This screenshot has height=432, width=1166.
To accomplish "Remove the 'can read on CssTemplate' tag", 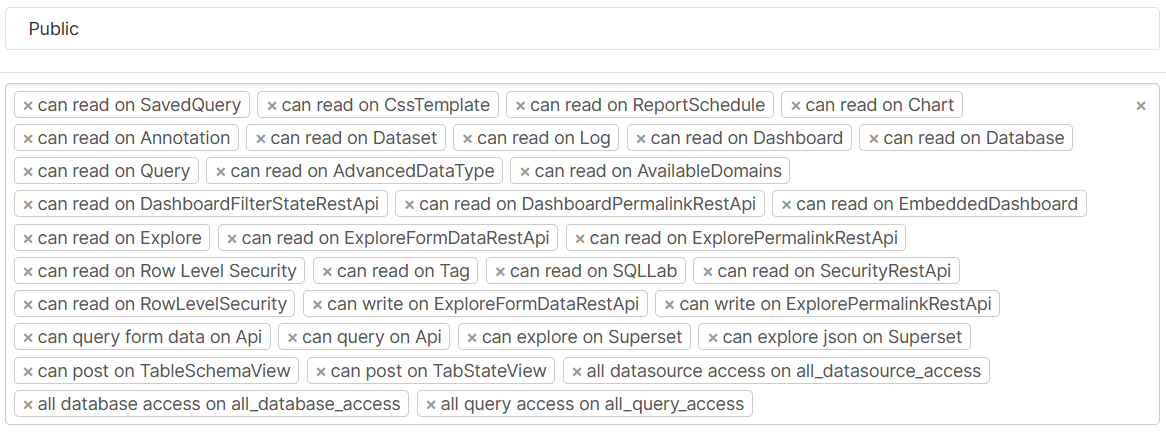I will 272,105.
